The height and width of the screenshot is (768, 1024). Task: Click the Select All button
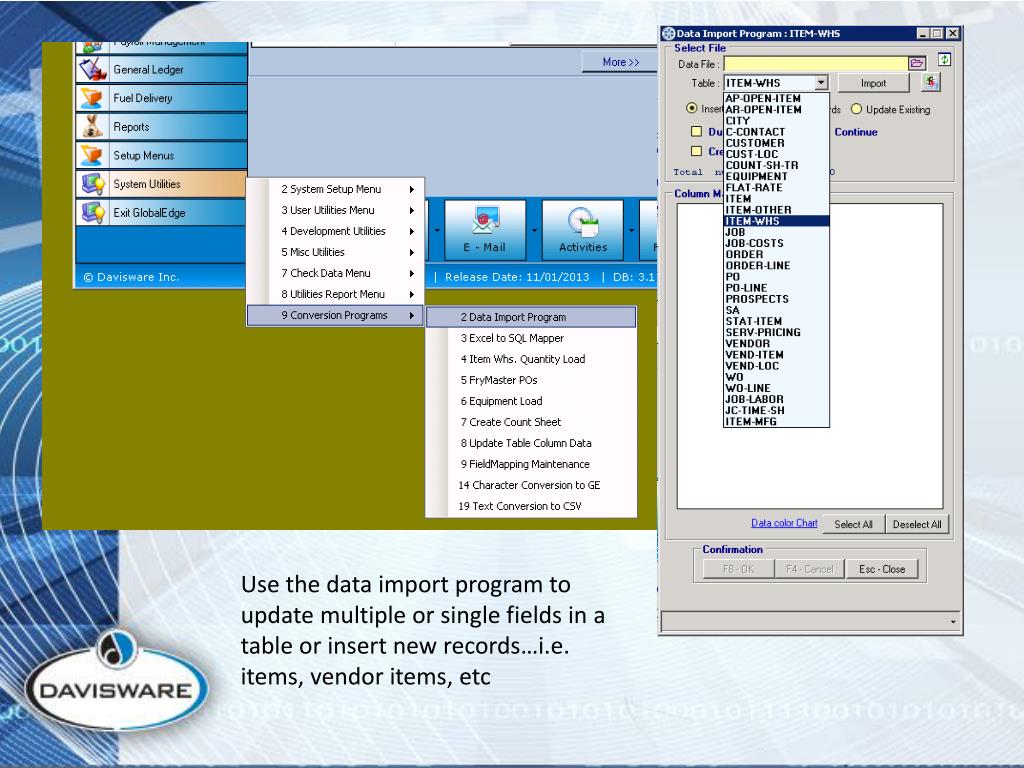(853, 524)
